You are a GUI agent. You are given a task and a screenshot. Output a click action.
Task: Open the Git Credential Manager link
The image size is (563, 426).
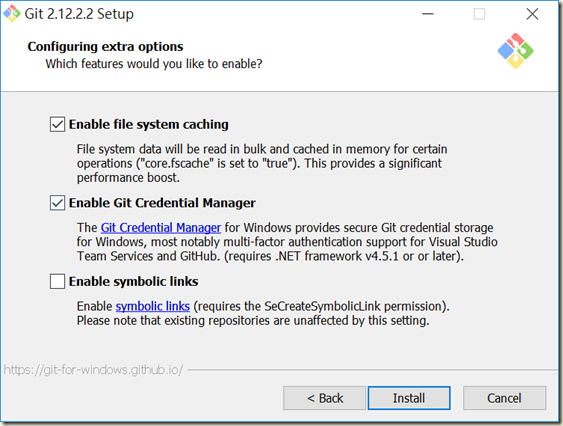point(160,228)
